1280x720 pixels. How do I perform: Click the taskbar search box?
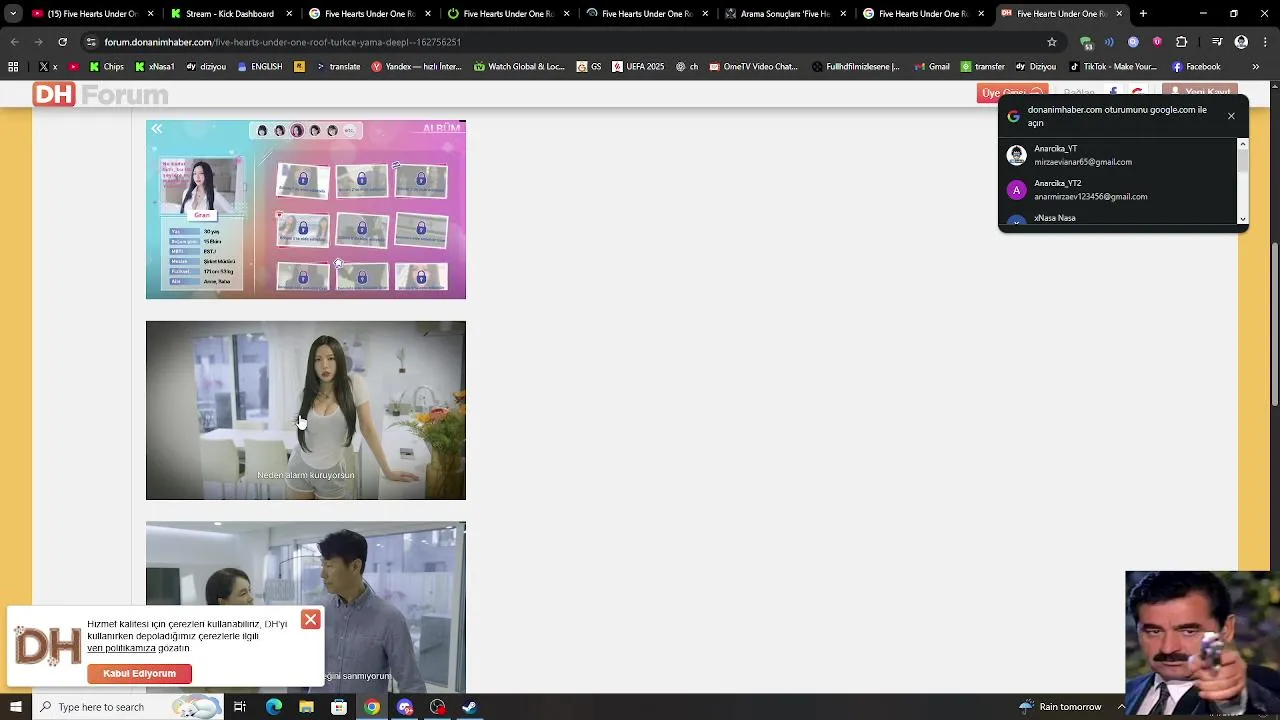[130, 707]
